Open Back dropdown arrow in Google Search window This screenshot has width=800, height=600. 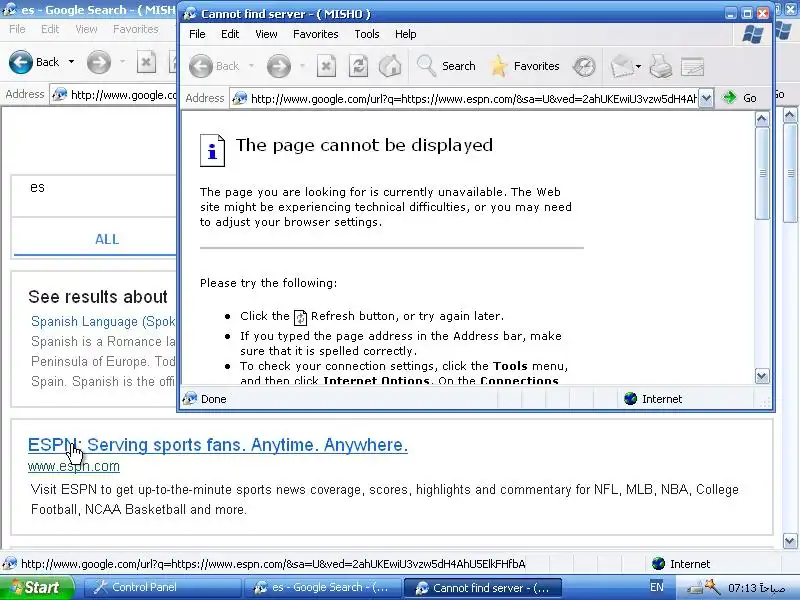[x=71, y=62]
